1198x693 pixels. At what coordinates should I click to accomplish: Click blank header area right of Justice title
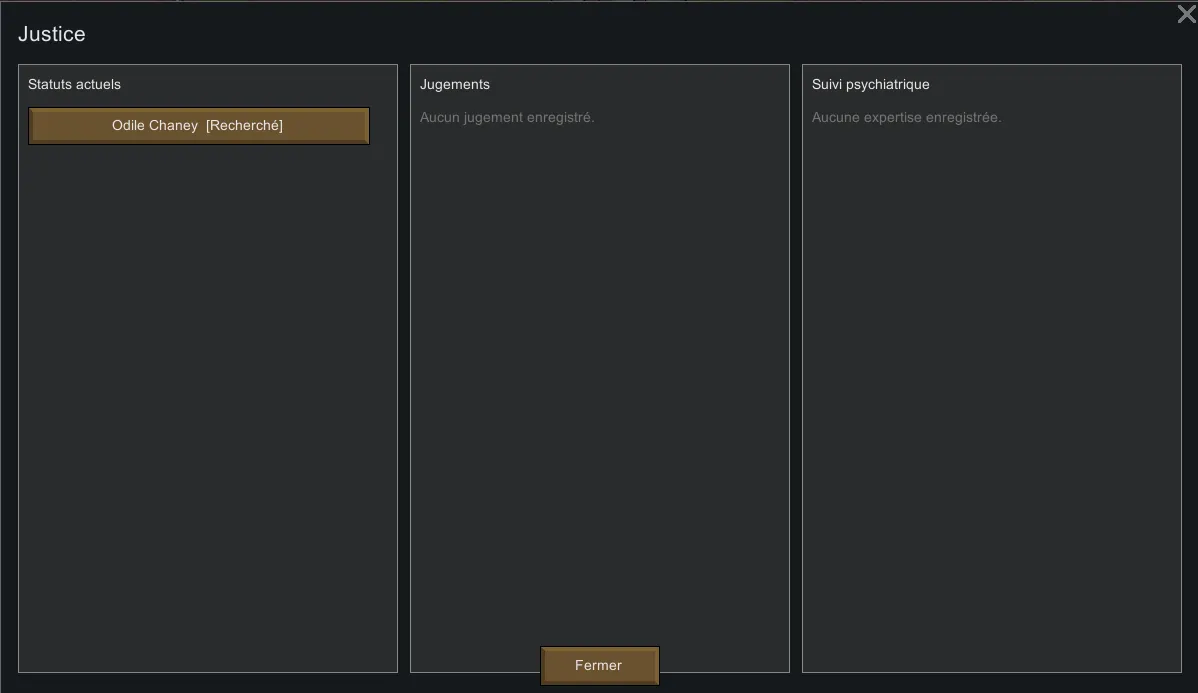tap(600, 34)
